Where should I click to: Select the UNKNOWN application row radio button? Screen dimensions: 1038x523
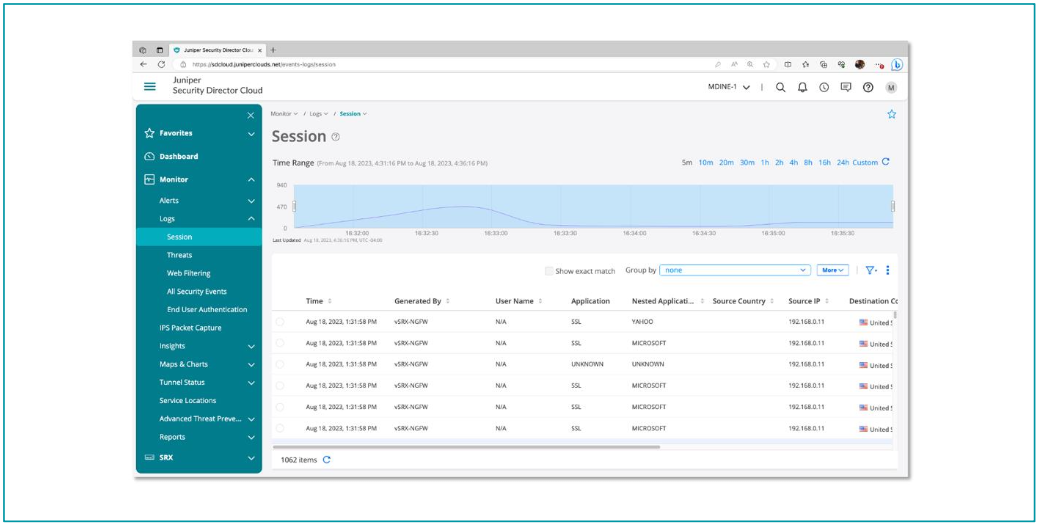tap(280, 365)
